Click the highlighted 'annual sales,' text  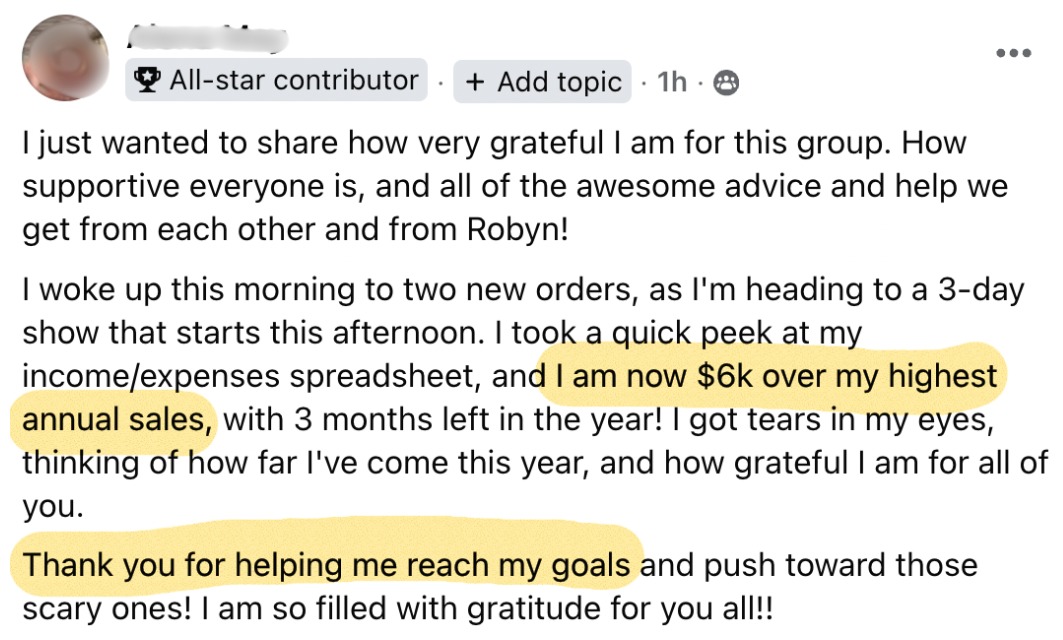pos(117,420)
